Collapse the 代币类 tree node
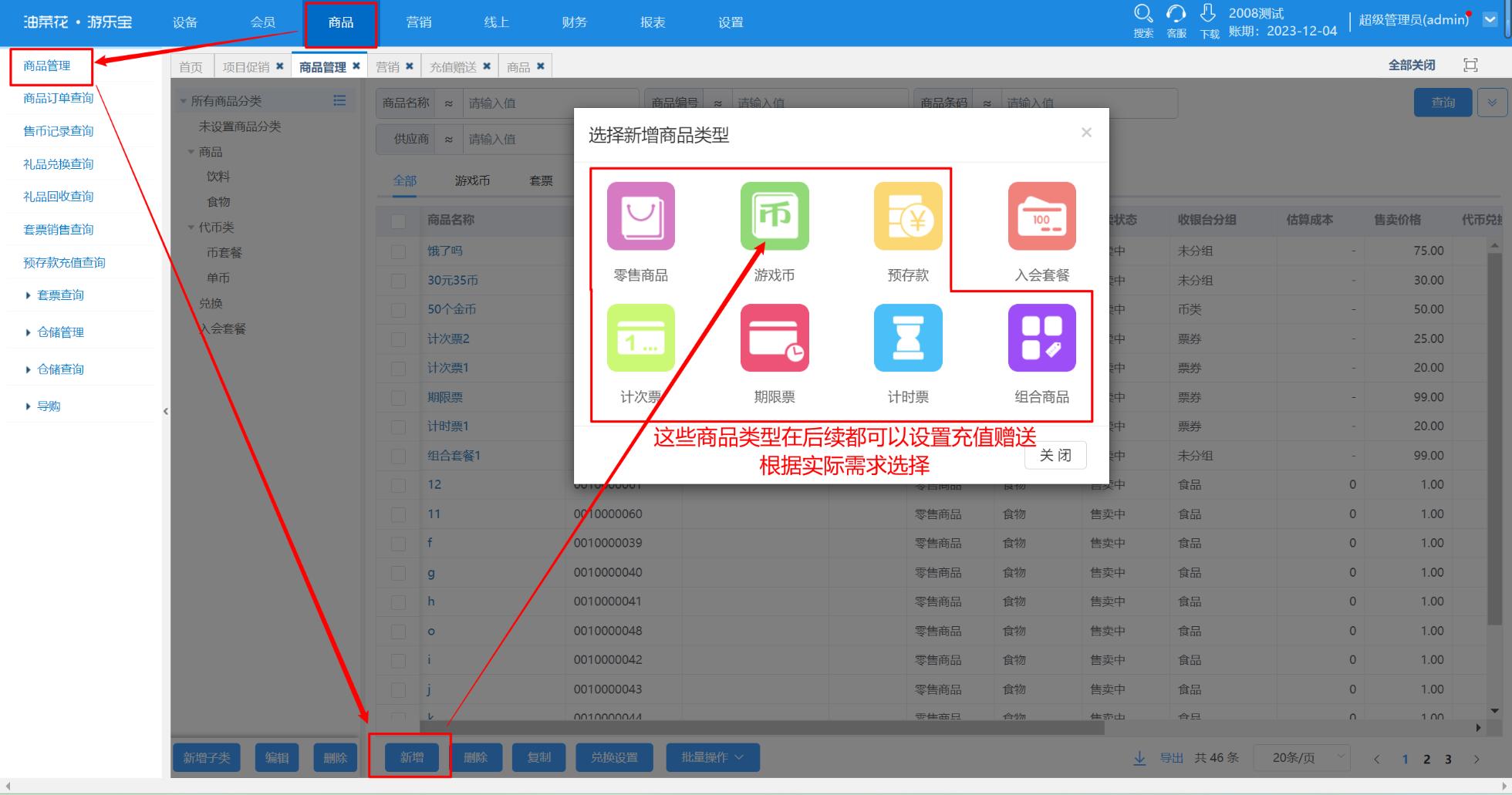 191,227
